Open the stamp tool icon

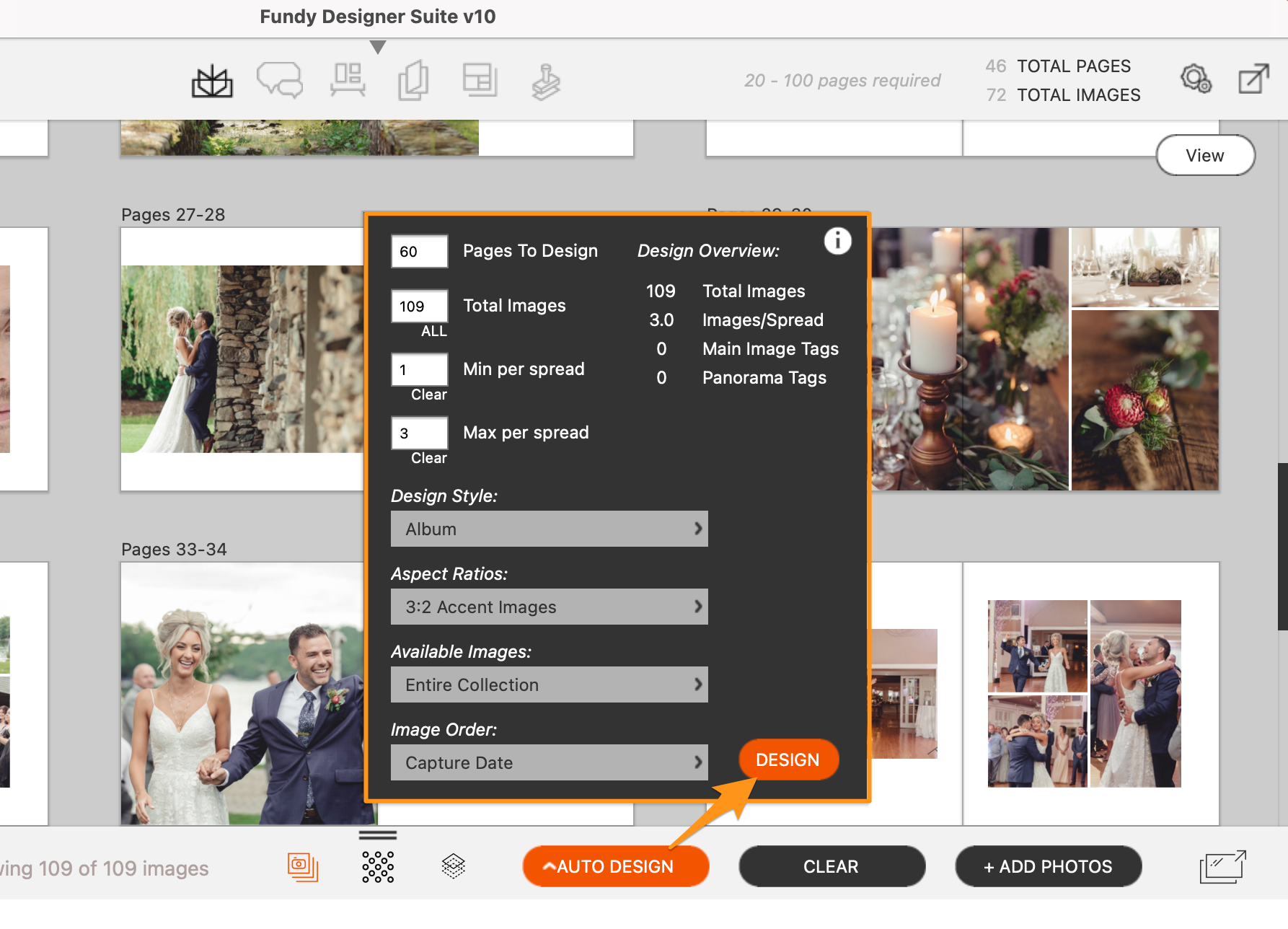[546, 82]
